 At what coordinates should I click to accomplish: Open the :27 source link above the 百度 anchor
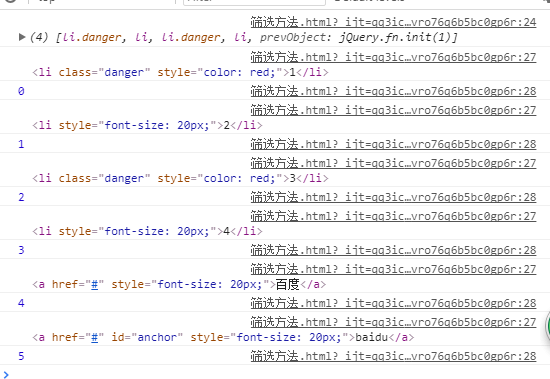point(393,269)
